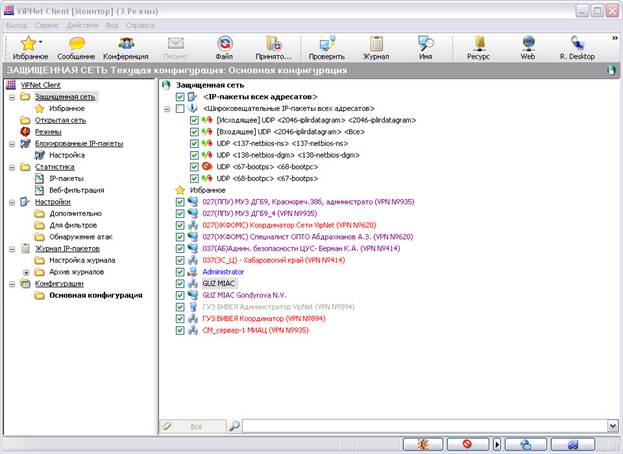Viewport: 623px width, 454px height.
Task: Collapse the Конфигурации tree node
Action: point(12,284)
